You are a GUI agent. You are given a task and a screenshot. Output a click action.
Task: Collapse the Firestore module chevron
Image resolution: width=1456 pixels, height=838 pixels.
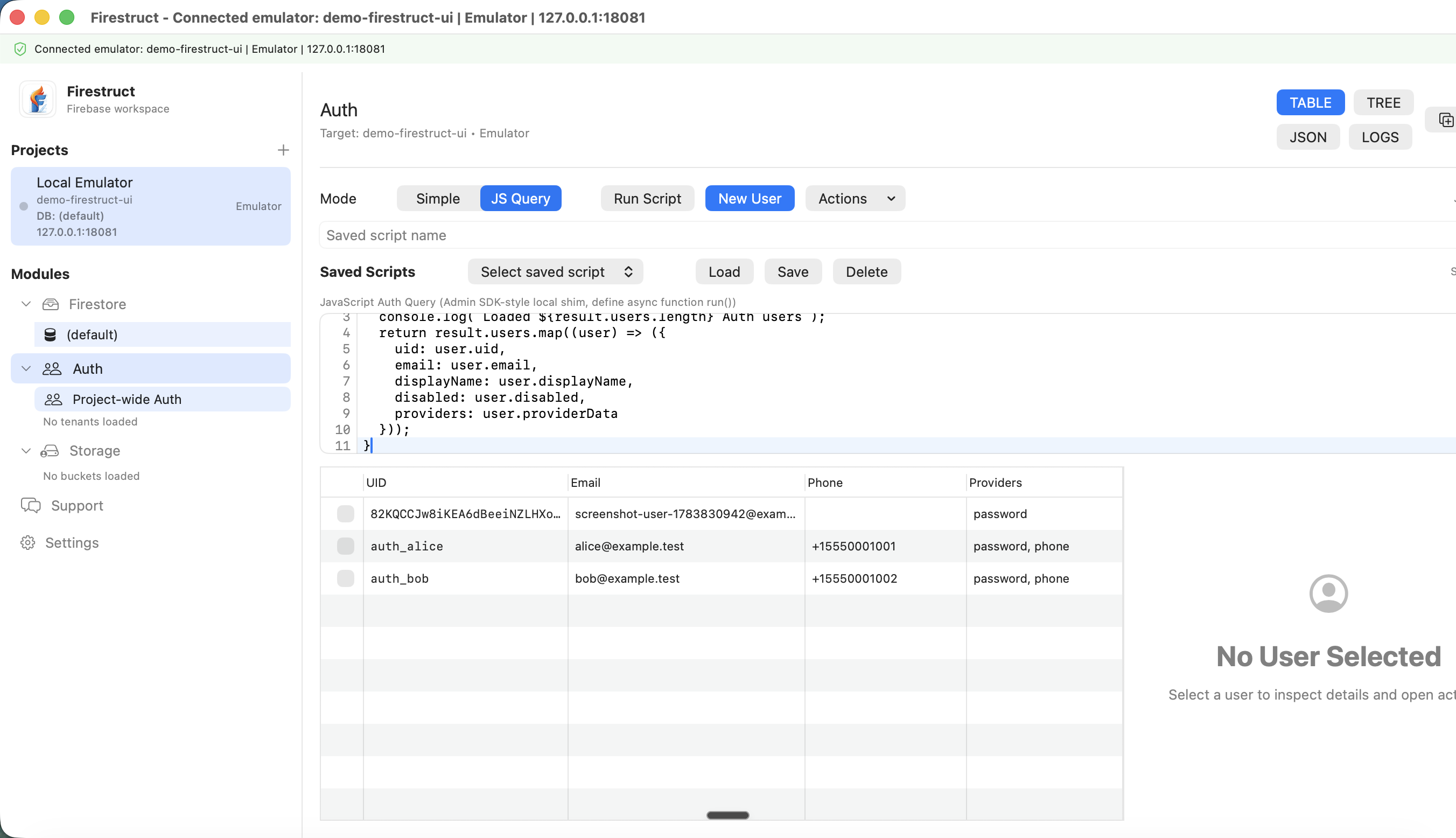pyautogui.click(x=26, y=304)
